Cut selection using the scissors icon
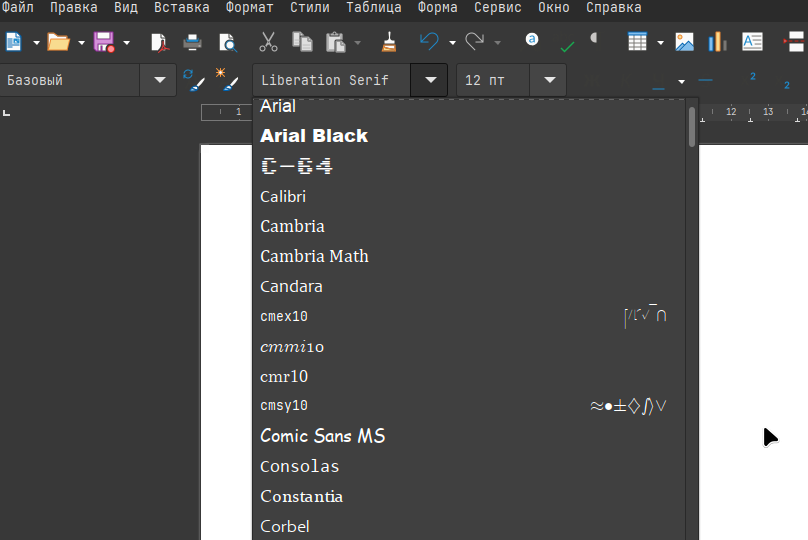The height and width of the screenshot is (540, 808). 268,42
